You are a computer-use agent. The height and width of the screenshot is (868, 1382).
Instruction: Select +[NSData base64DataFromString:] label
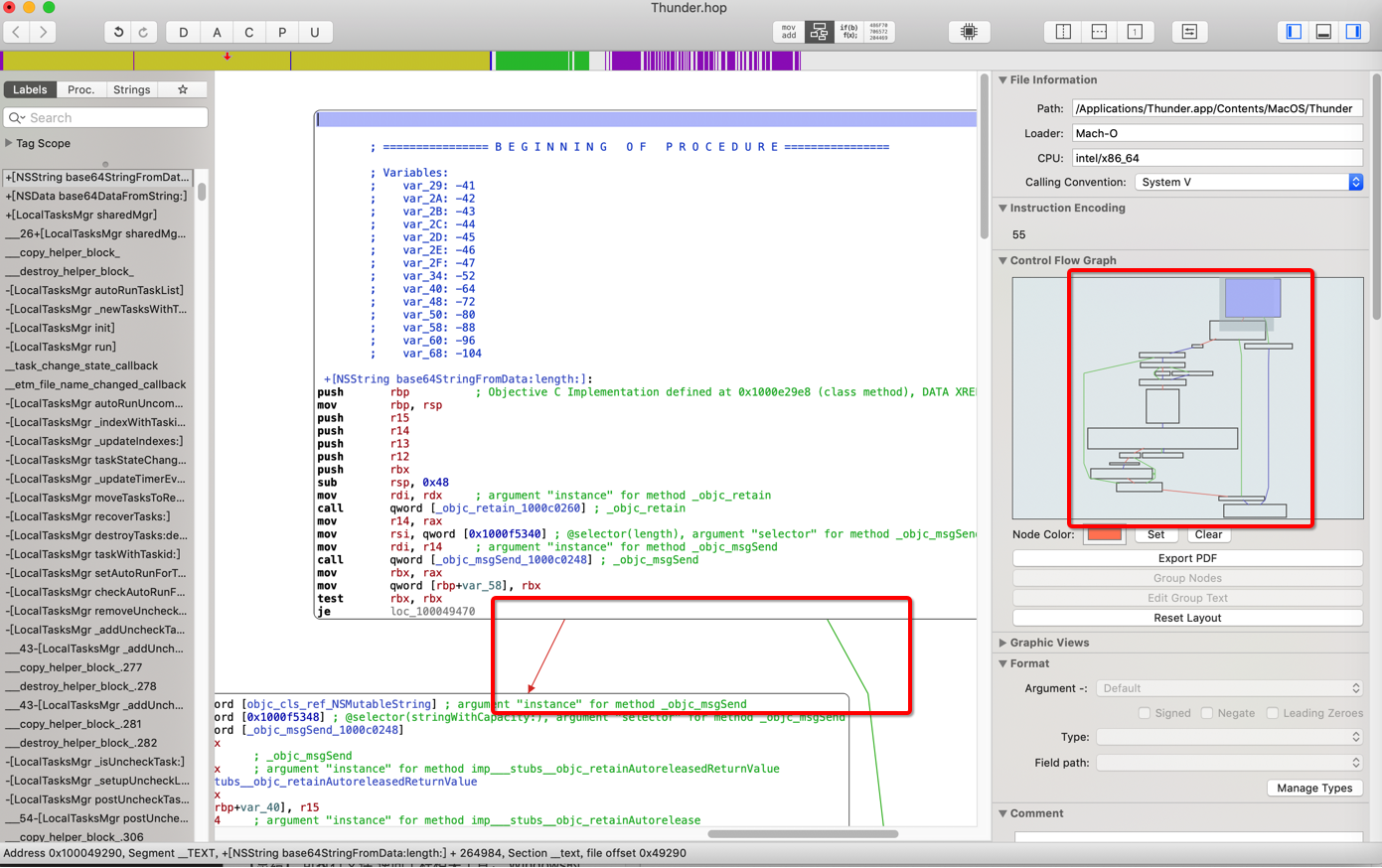[97, 196]
